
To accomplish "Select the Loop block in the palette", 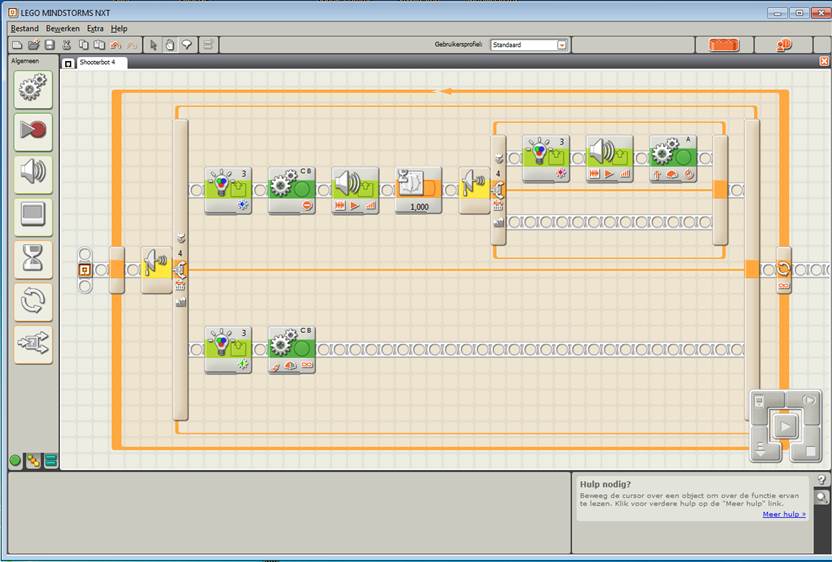I will (33, 301).
